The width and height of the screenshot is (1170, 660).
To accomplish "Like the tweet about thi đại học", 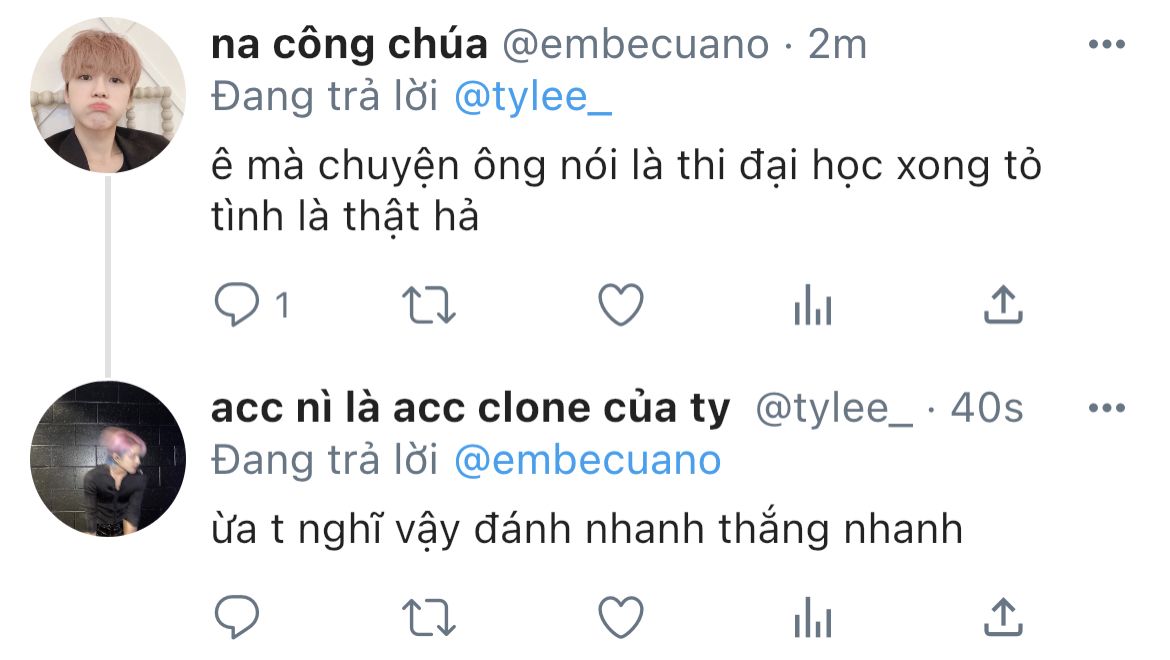I will pos(621,305).
